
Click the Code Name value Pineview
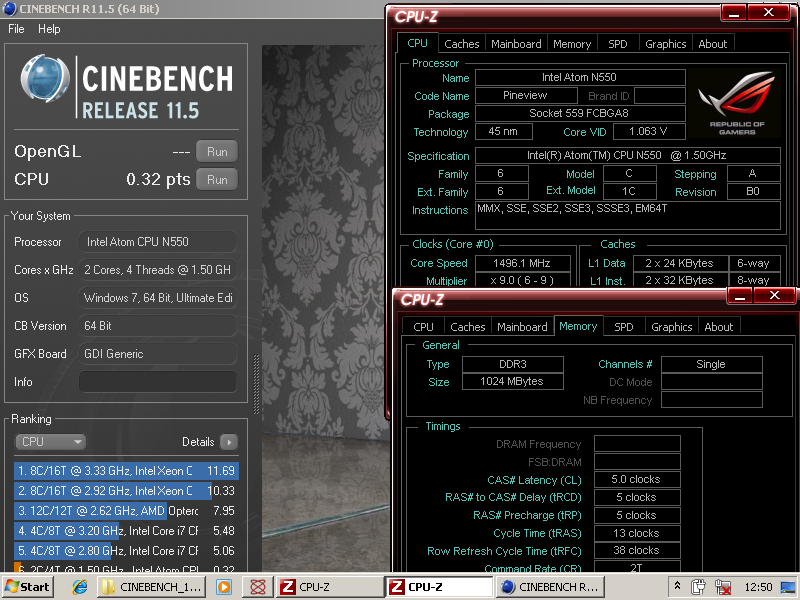point(526,95)
